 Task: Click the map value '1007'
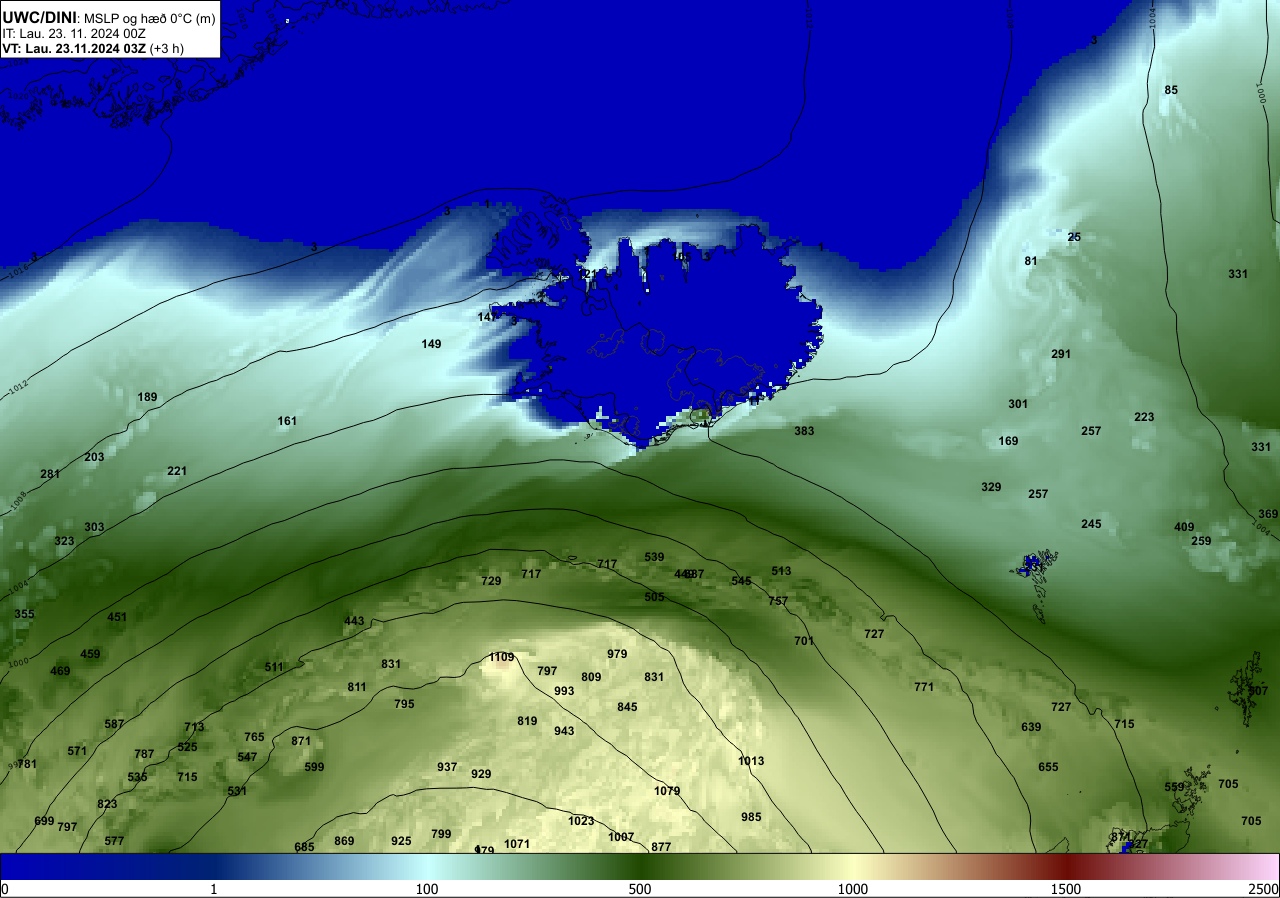[x=621, y=837]
